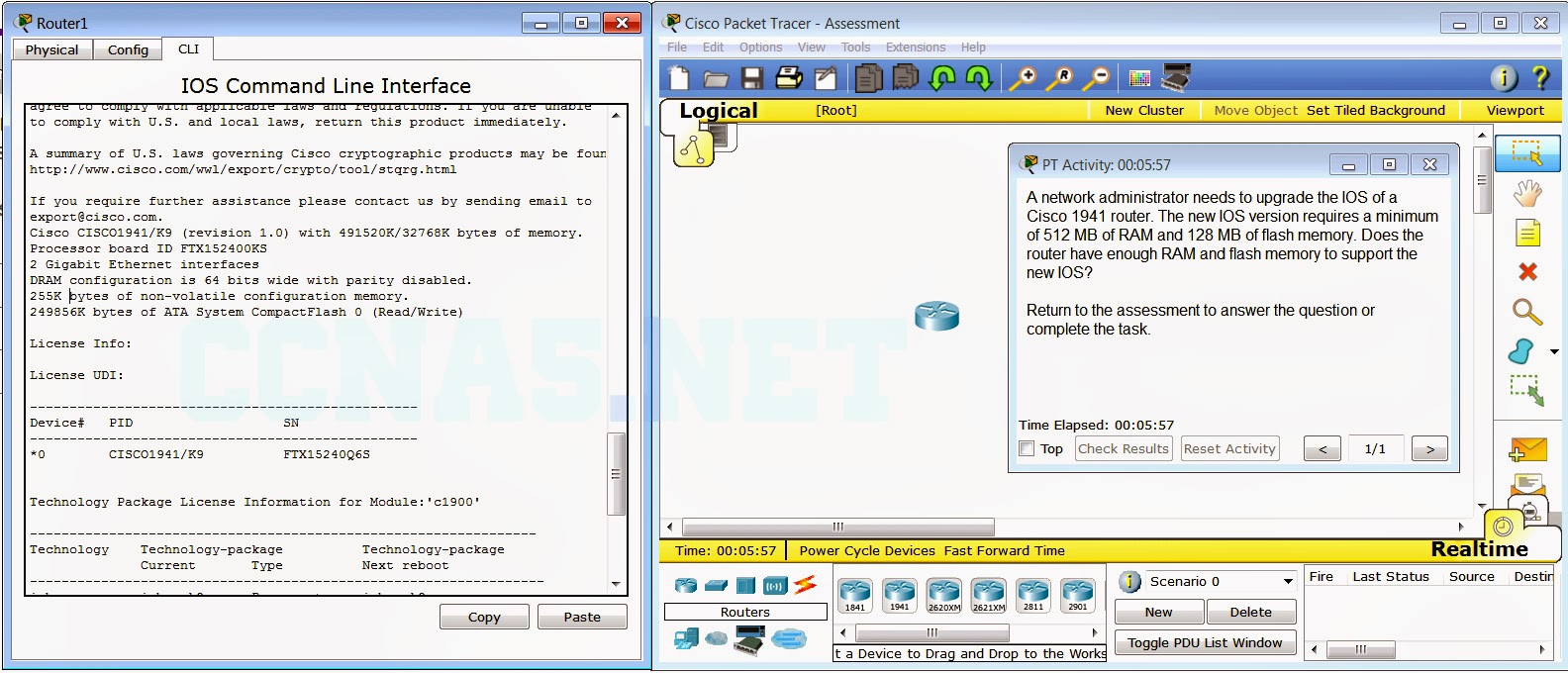Create a new file in Packet Tracer toolbar
Screen dimensions: 1568x673
click(679, 78)
